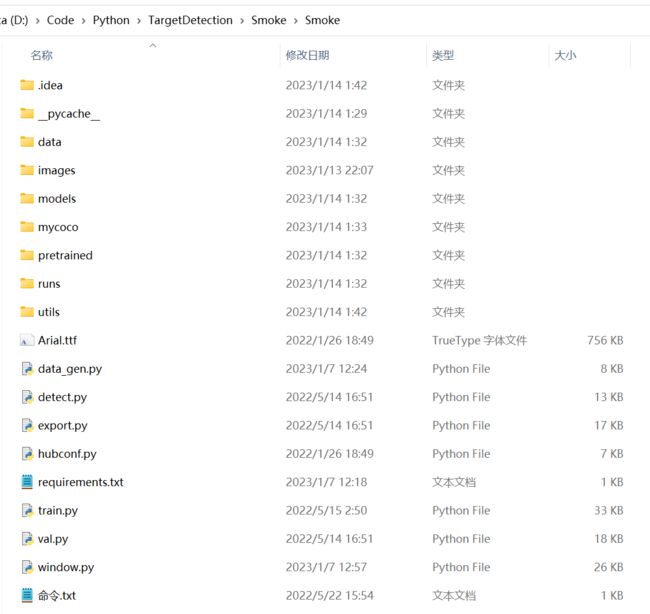The height and width of the screenshot is (614, 650).
Task: Click the date '2022/5/15 2:50' of train.py
Action: [x=326, y=510]
